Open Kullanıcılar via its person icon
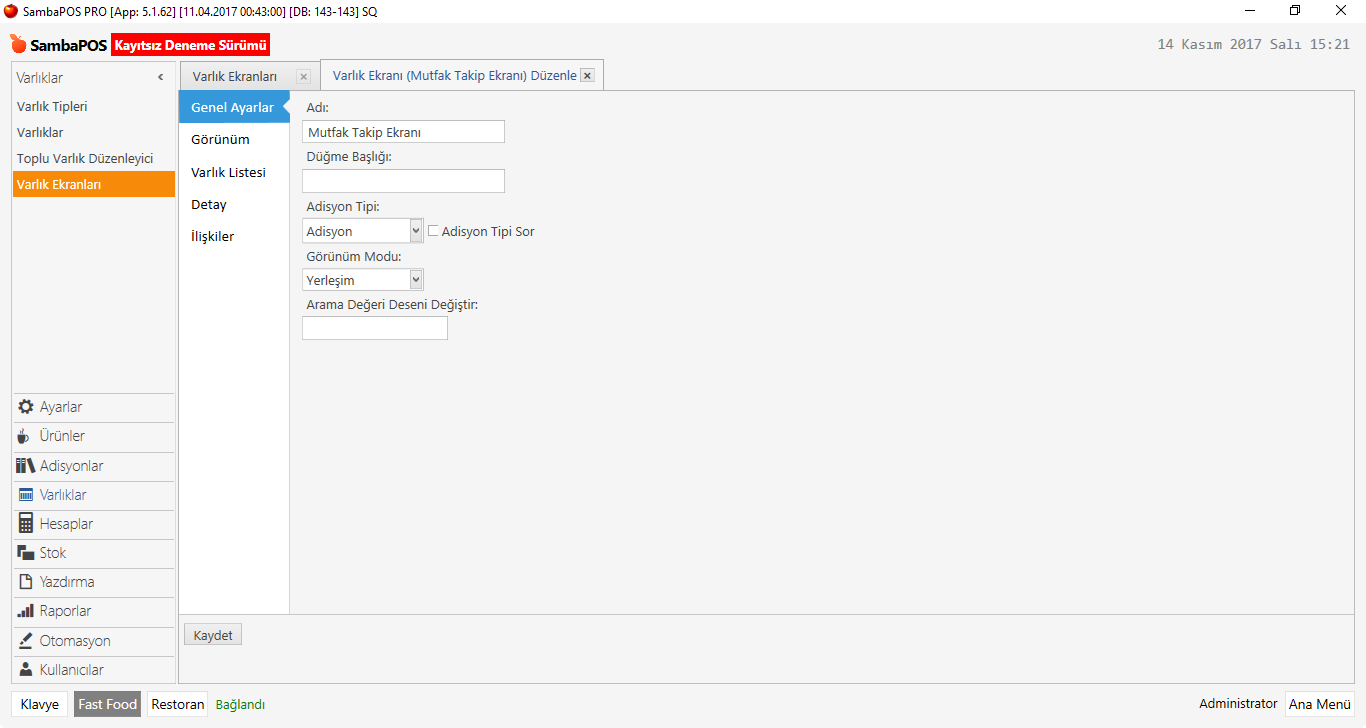 click(26, 670)
